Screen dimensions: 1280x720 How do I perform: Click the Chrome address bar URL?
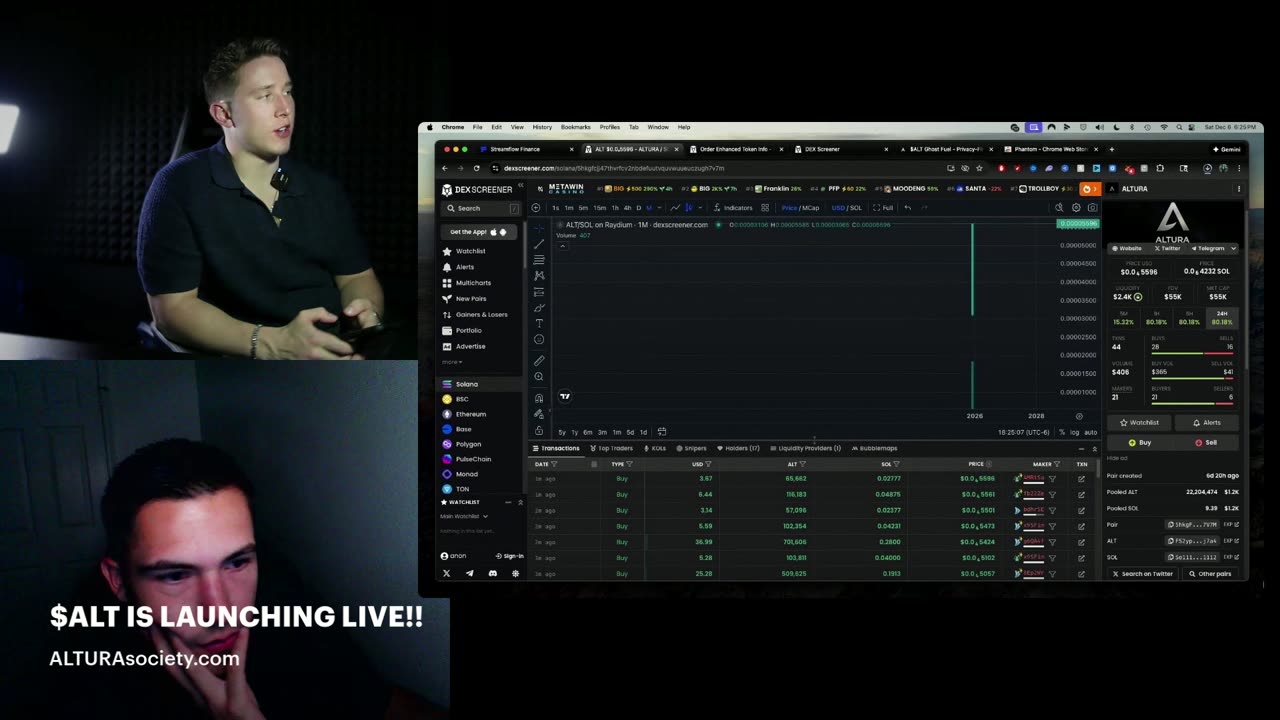pyautogui.click(x=614, y=168)
